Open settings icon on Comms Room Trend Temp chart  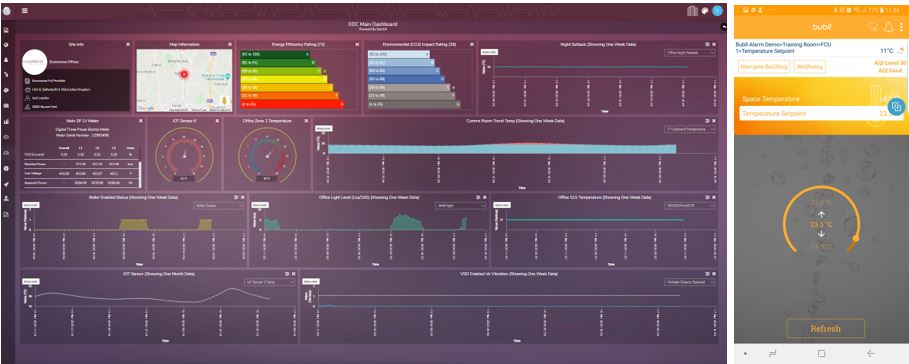point(707,121)
